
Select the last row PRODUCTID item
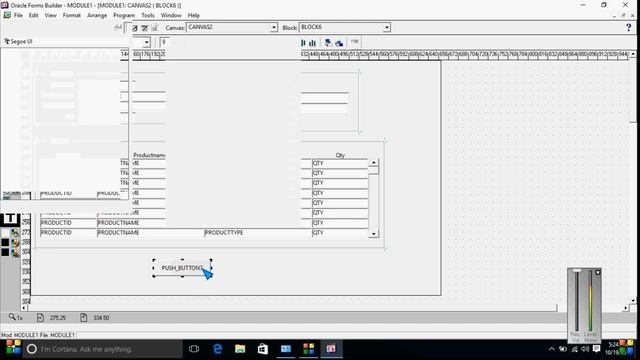pos(68,233)
